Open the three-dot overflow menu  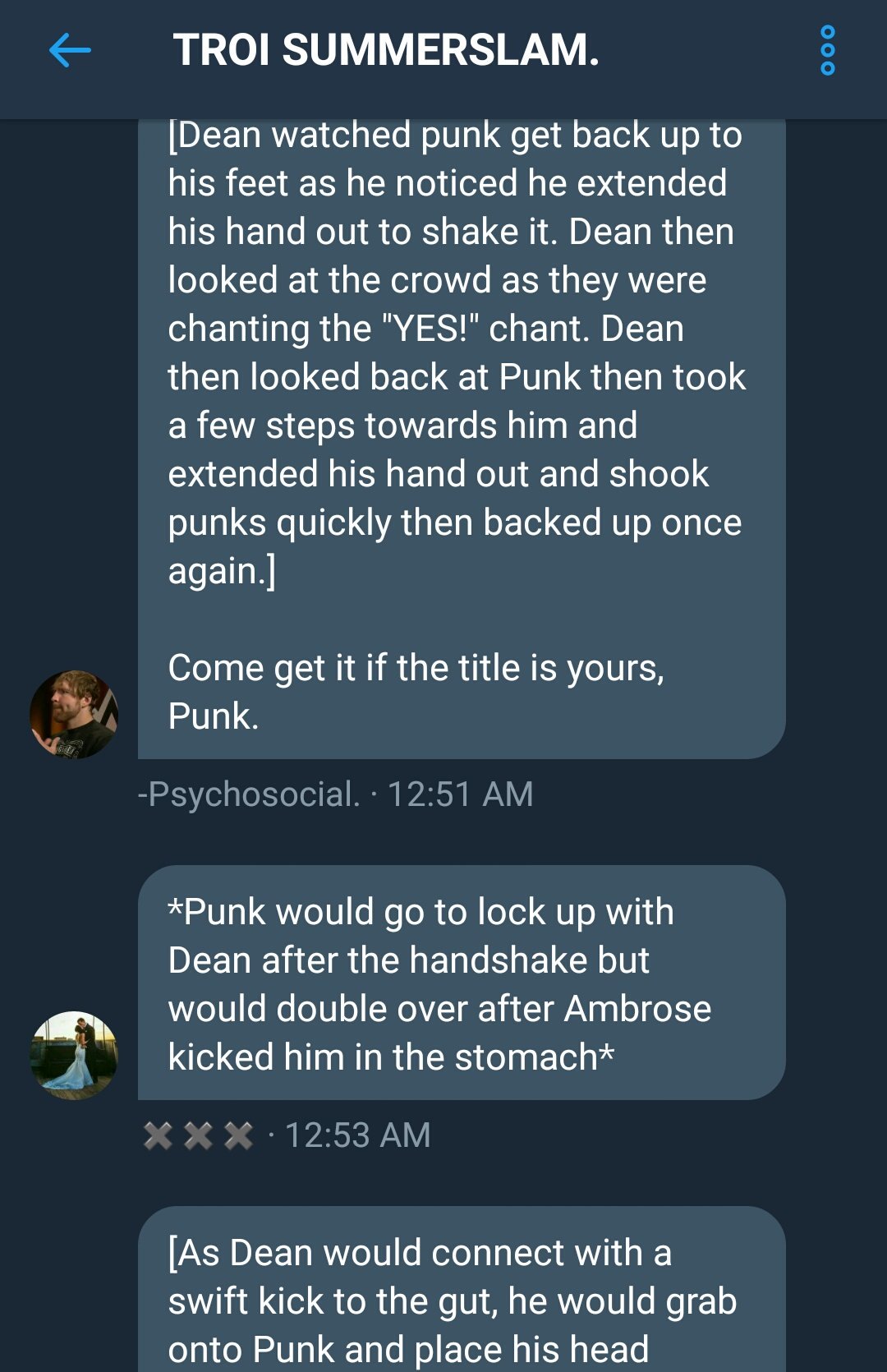pyautogui.click(x=828, y=50)
